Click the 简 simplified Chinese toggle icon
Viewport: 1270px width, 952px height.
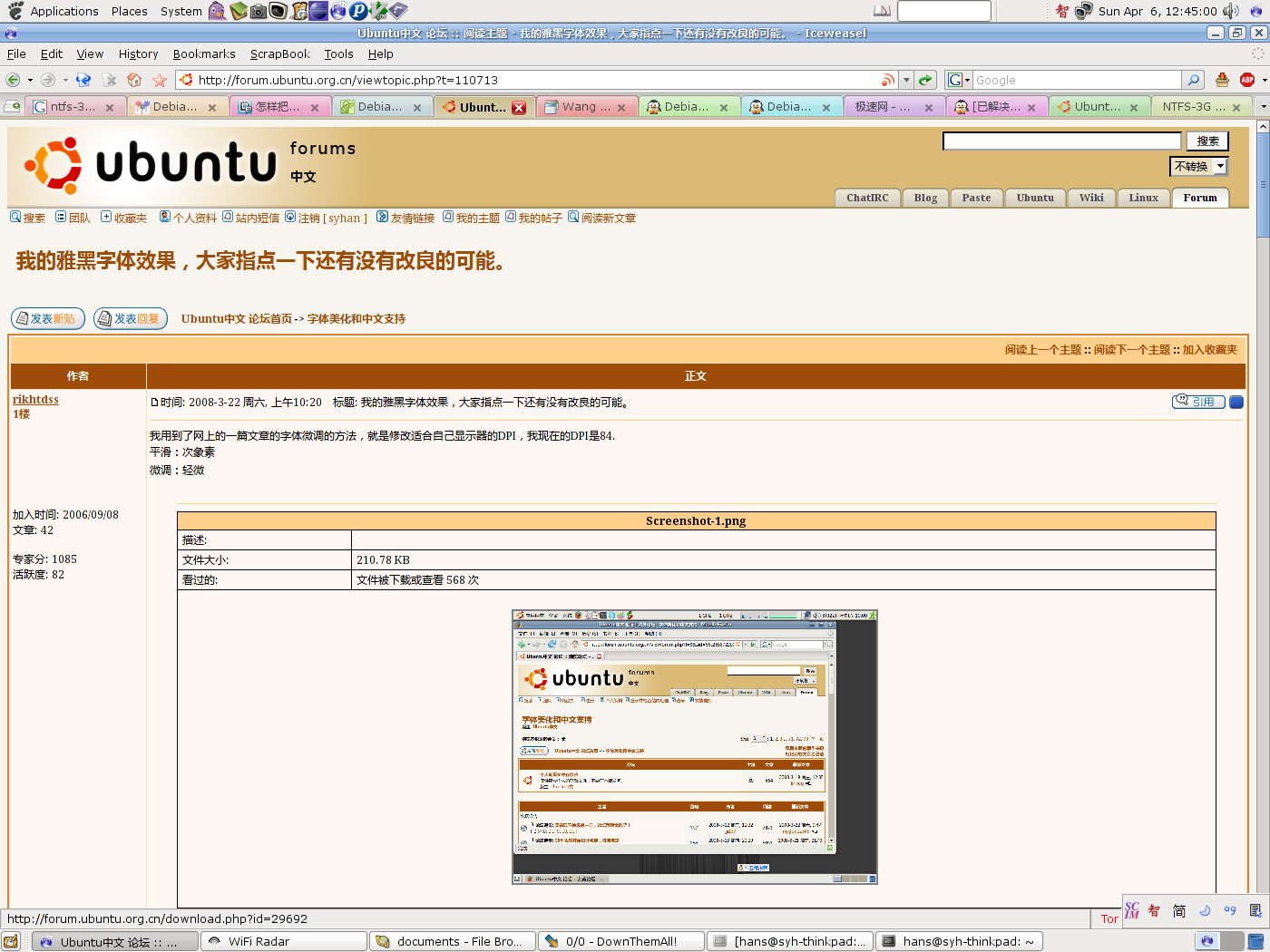coord(1179,910)
